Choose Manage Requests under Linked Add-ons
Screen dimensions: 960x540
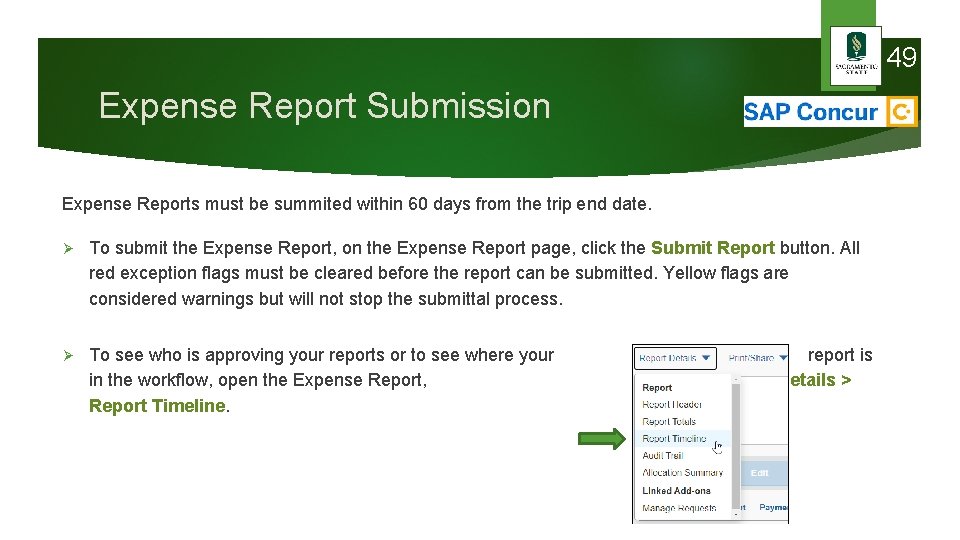coord(679,508)
